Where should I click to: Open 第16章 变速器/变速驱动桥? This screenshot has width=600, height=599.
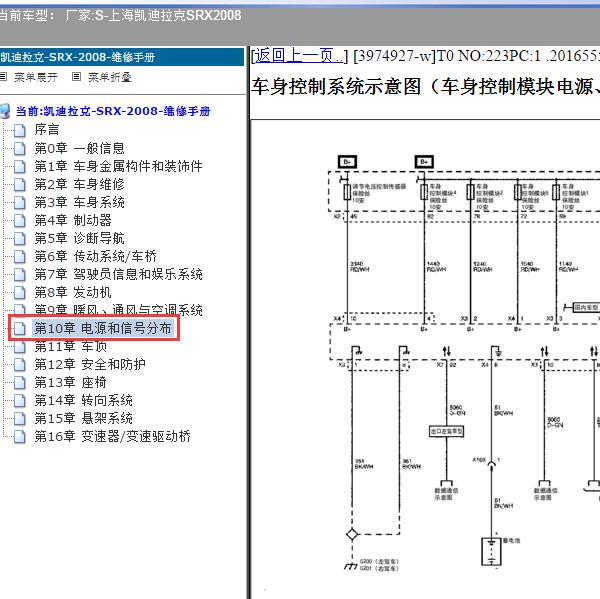[112, 436]
